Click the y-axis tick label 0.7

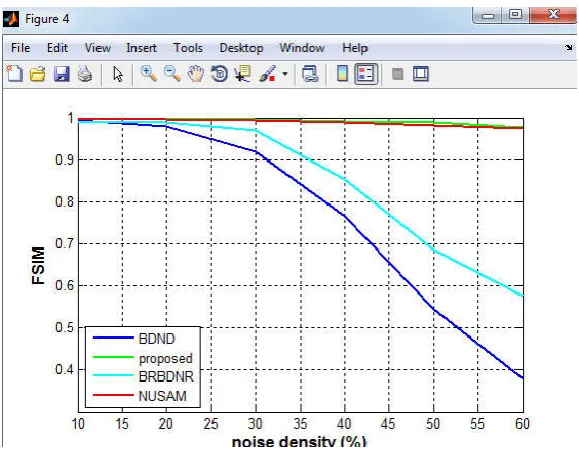pyautogui.click(x=65, y=243)
